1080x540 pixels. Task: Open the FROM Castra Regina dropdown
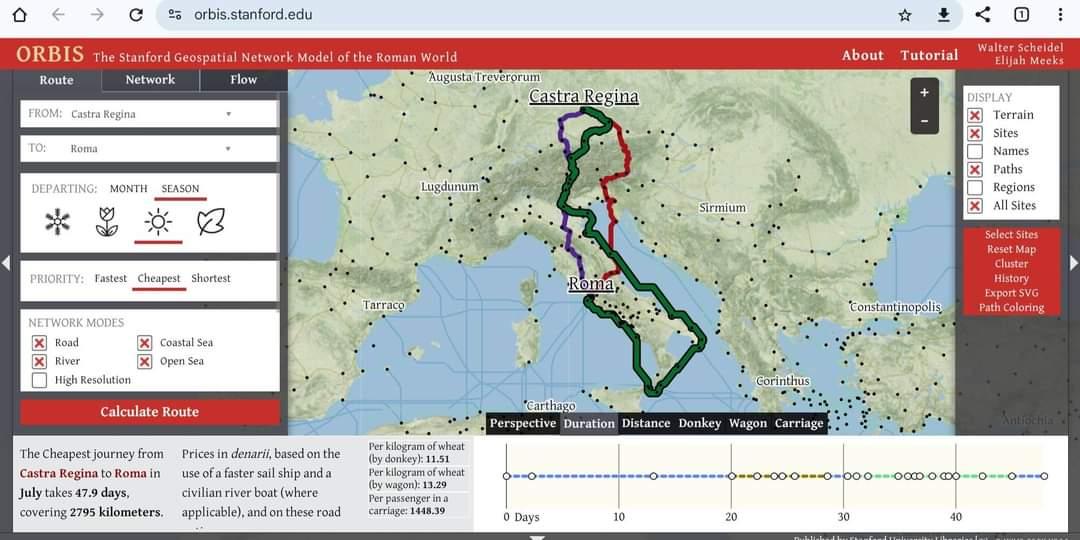click(x=149, y=114)
